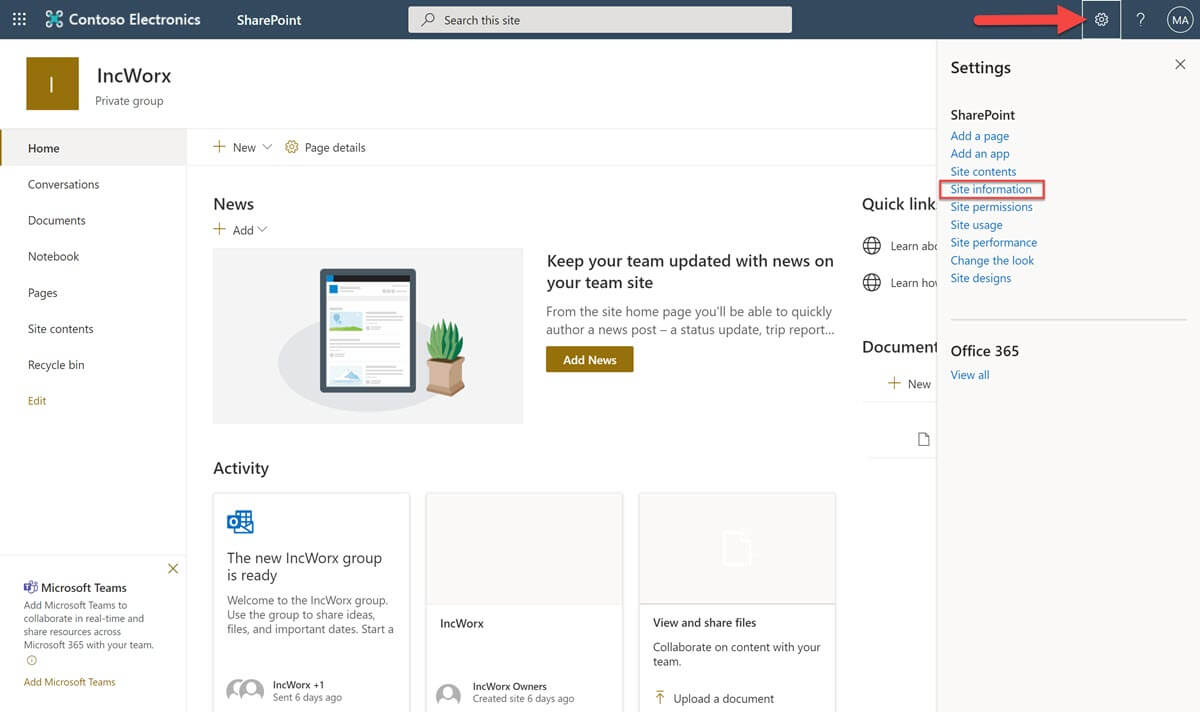The image size is (1200, 712).
Task: Click the Search this site box
Action: (x=600, y=20)
